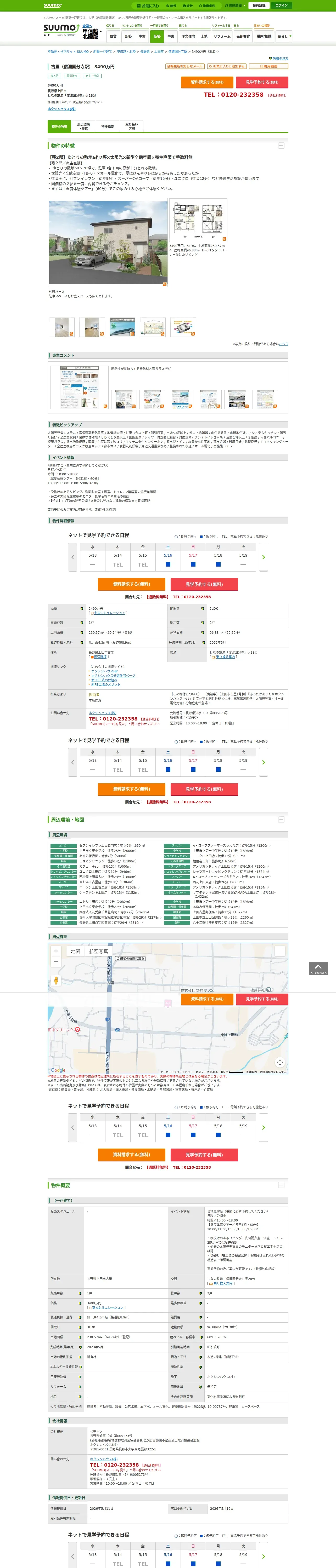
Task: Click the help icon beside 用途地域
Action: pos(201,1386)
